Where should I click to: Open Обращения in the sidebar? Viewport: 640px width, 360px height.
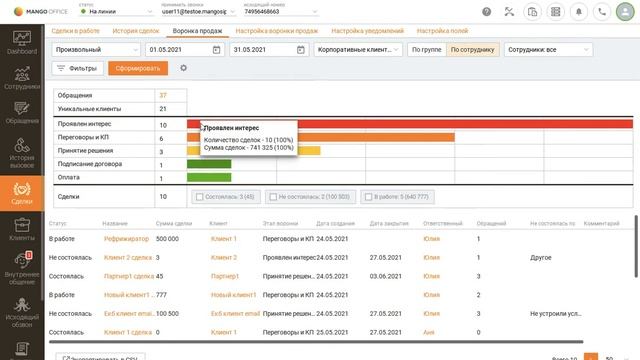pos(22,113)
